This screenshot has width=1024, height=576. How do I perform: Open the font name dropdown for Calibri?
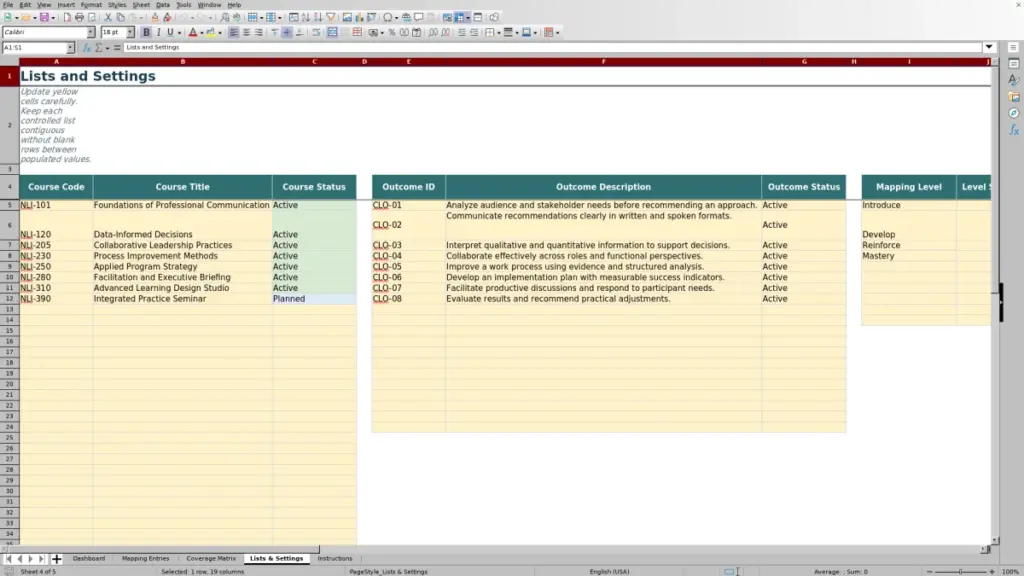(91, 33)
